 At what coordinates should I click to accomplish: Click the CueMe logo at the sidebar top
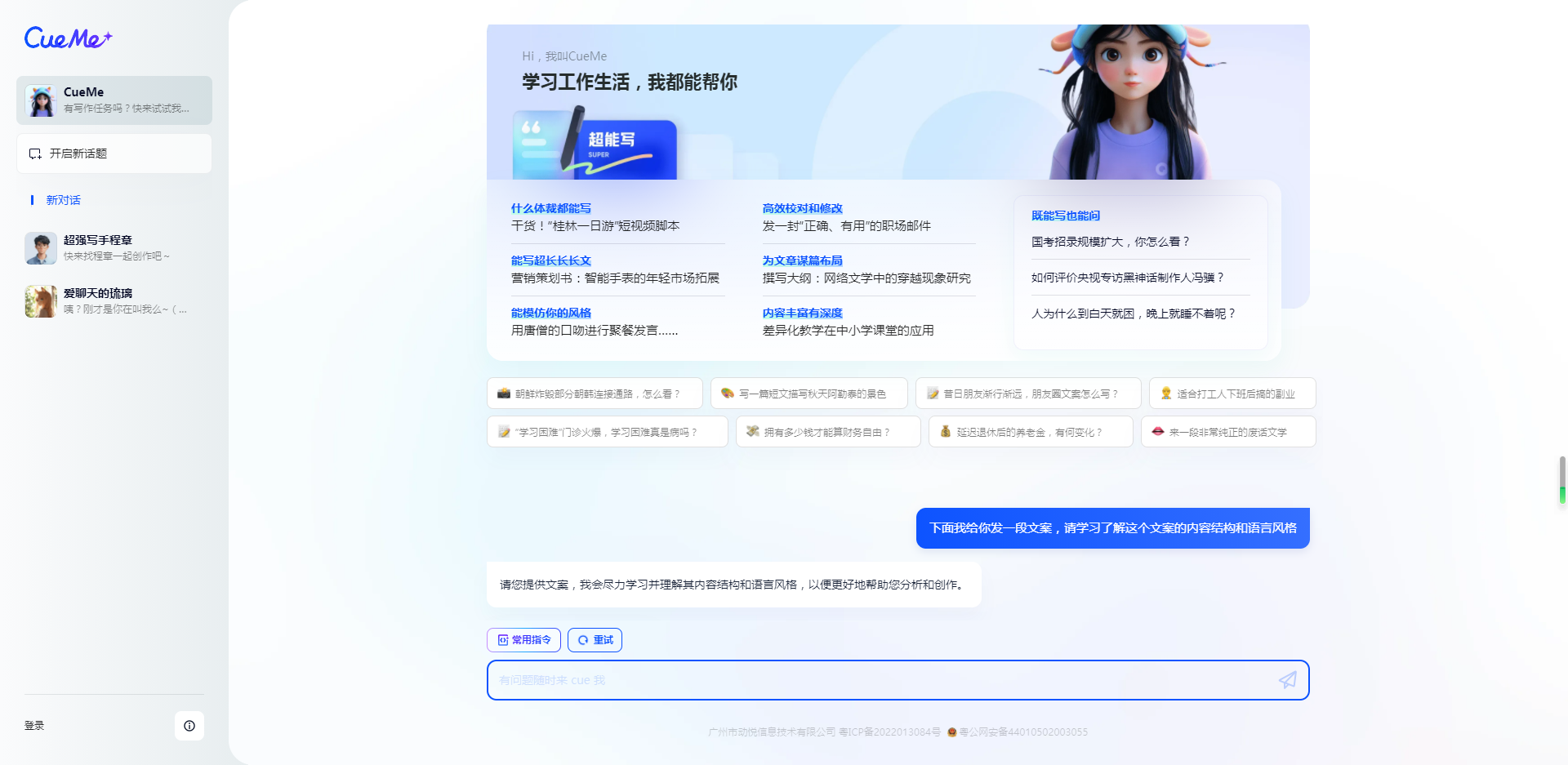click(67, 38)
